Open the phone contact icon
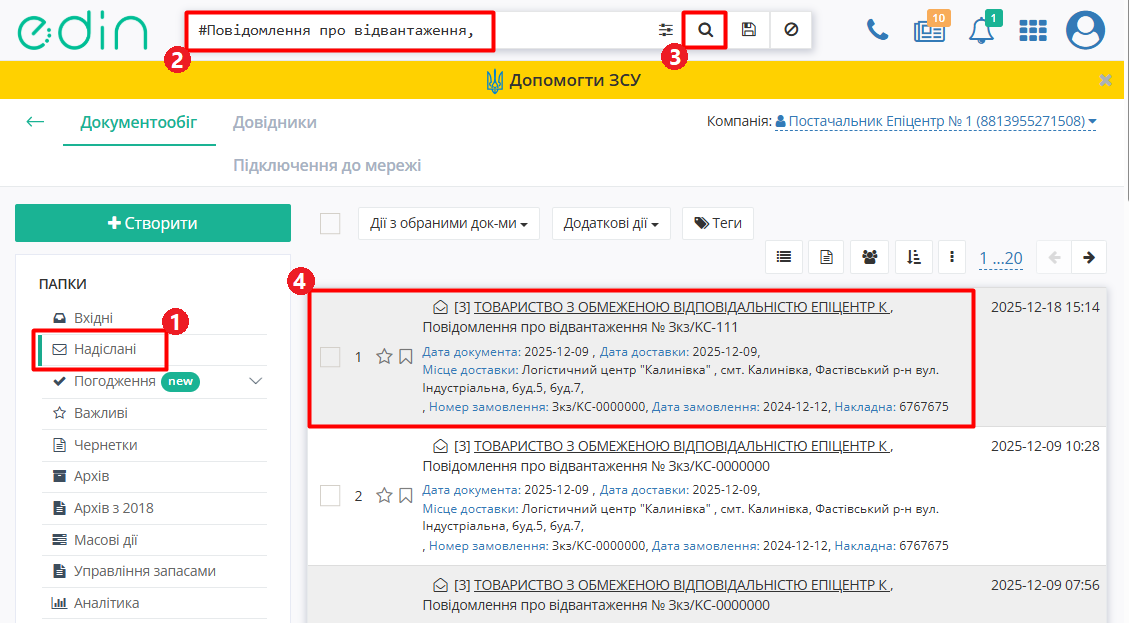Viewport: 1129px width, 623px height. (x=877, y=31)
